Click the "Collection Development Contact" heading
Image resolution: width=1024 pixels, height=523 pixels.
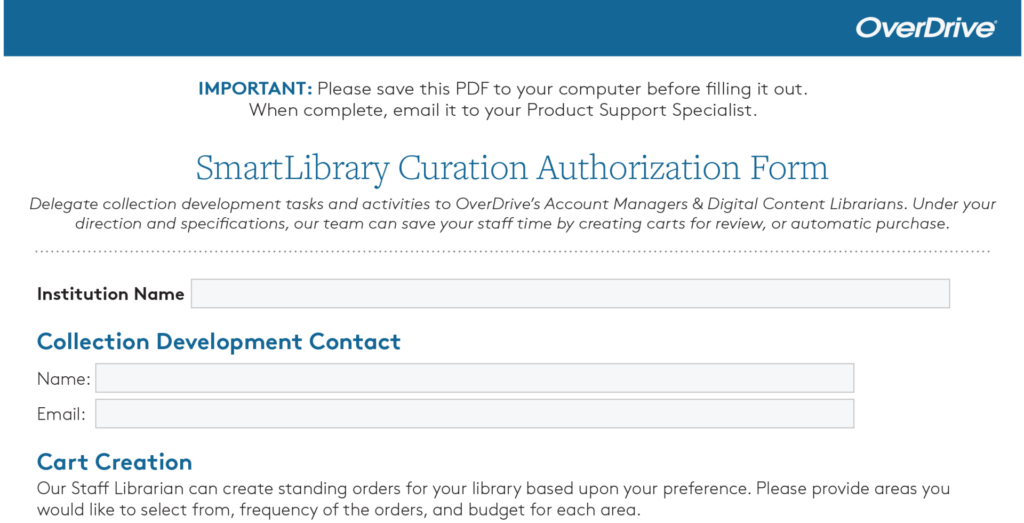218,342
